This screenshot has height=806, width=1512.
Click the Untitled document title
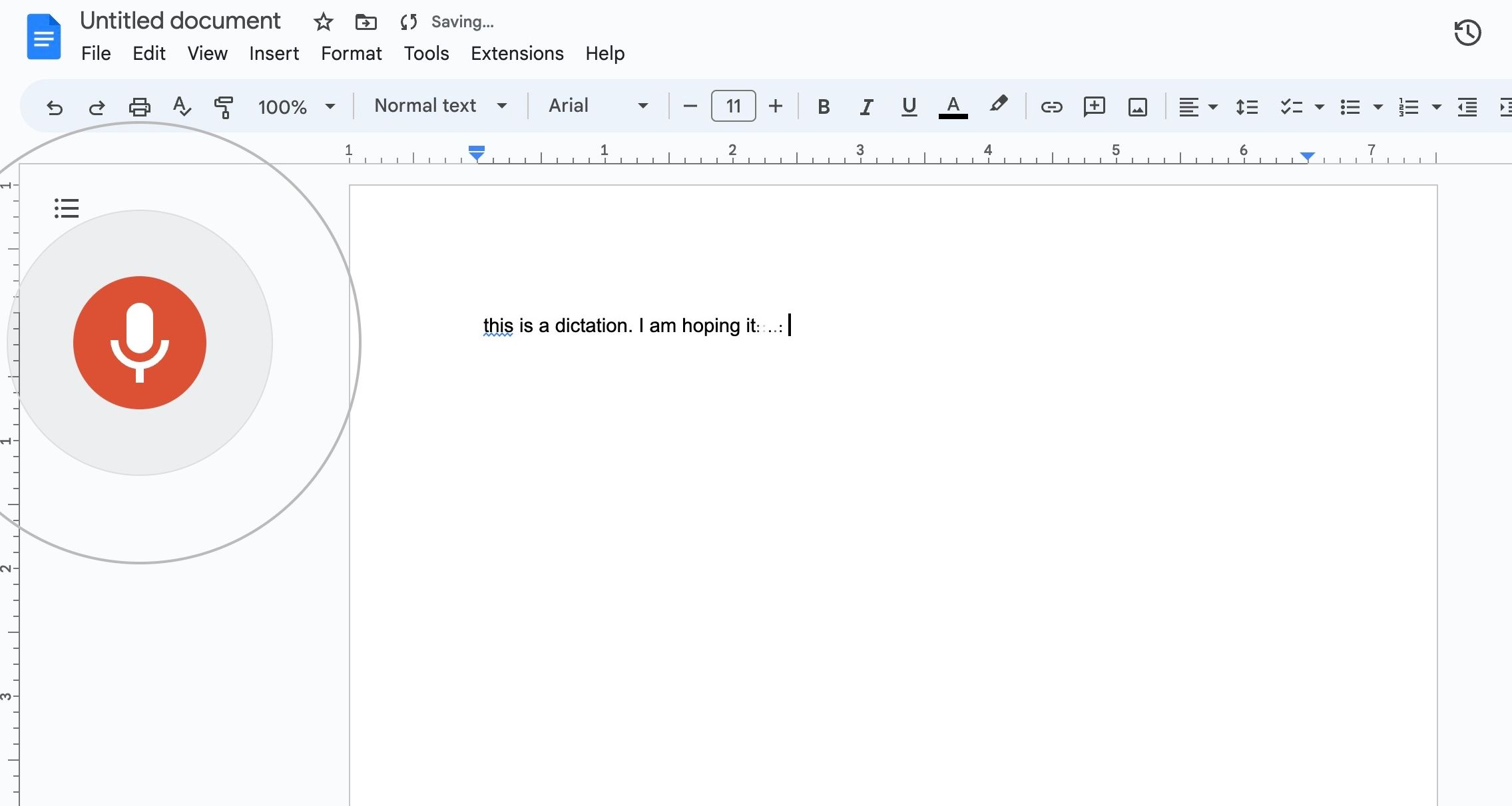click(x=180, y=20)
